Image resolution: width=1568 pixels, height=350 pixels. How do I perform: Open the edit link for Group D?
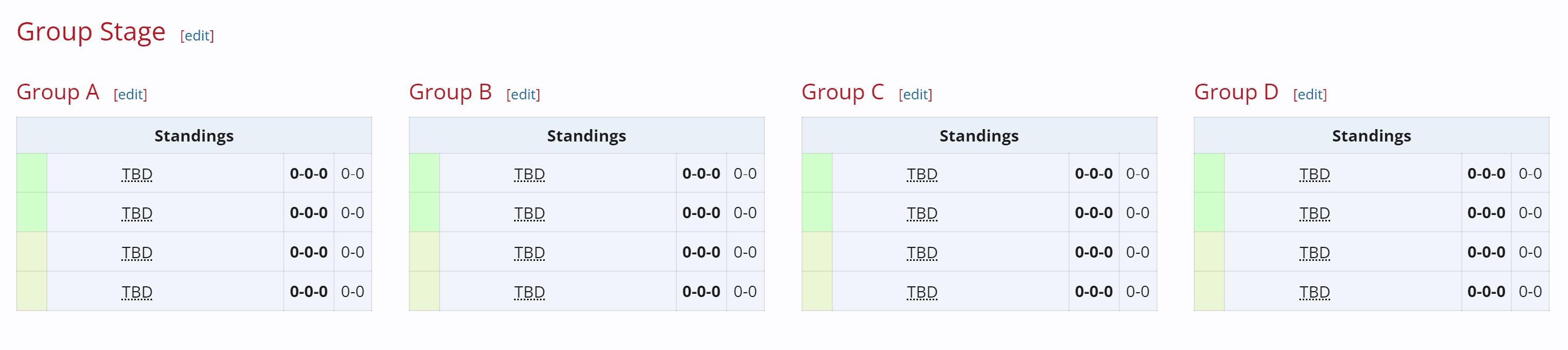click(x=1309, y=95)
